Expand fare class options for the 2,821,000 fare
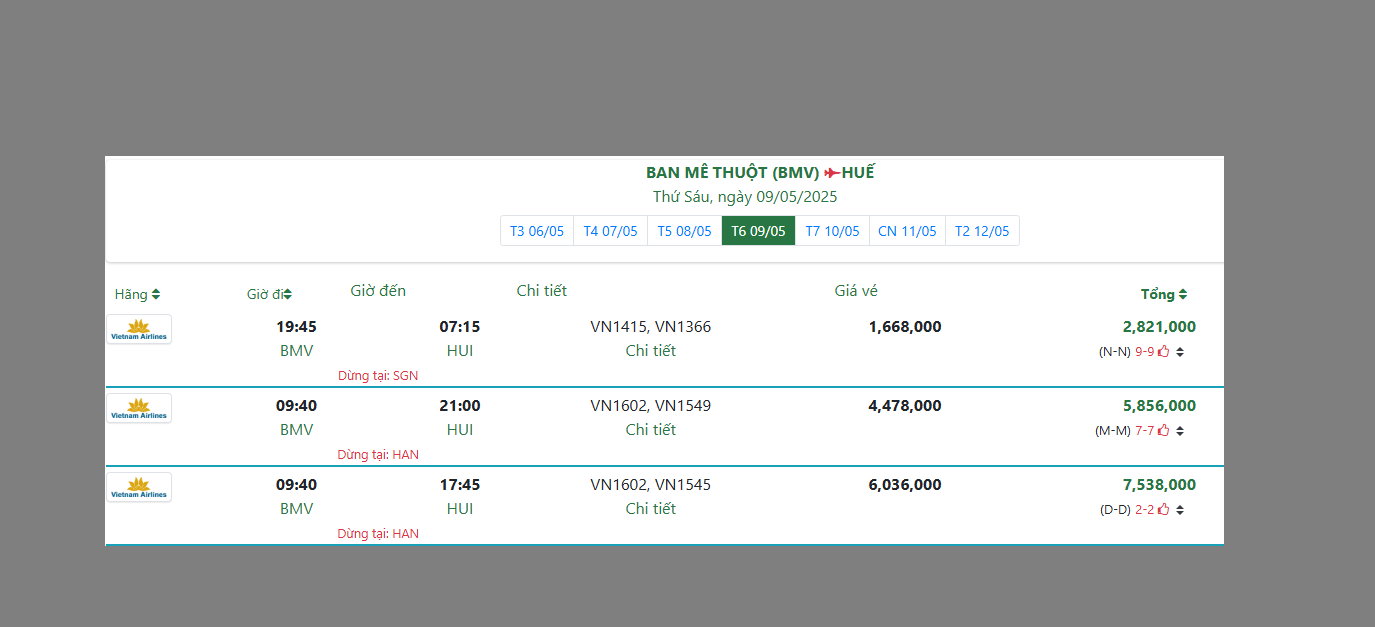Viewport: 1375px width, 627px height. click(x=1180, y=352)
